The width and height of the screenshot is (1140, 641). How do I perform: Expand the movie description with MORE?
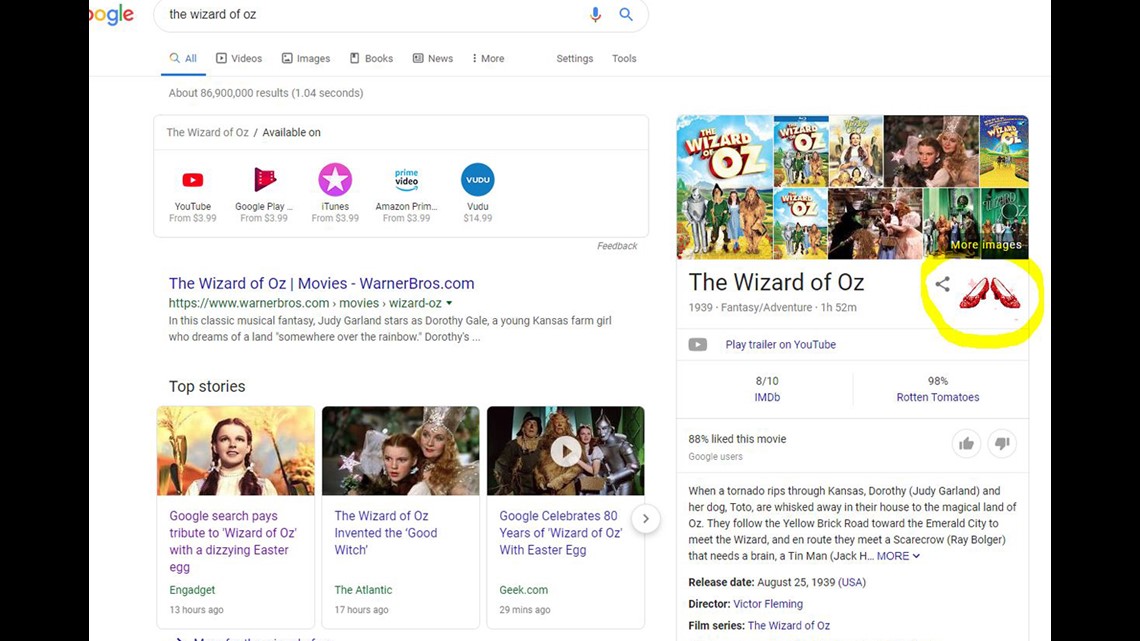[899, 556]
